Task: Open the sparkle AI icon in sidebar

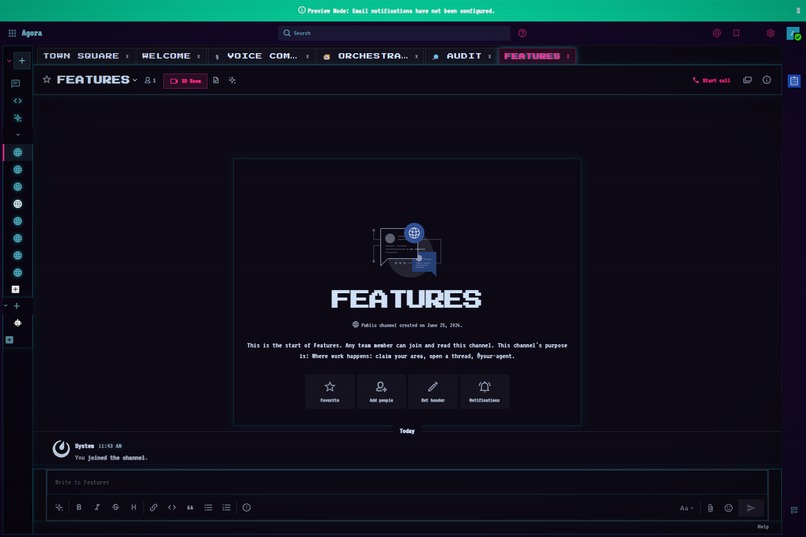Action: tap(17, 118)
